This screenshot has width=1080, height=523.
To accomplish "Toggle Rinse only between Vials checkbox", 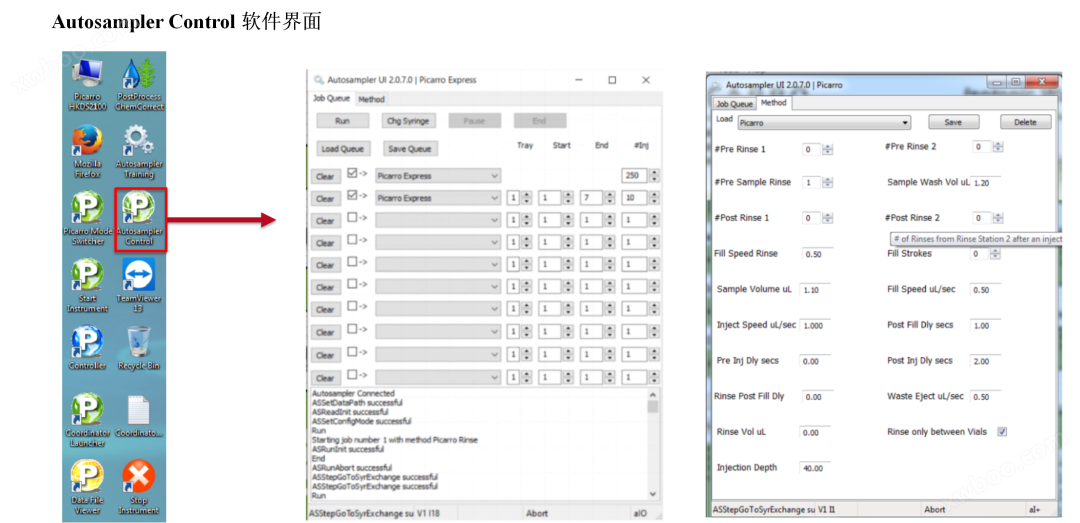I will tap(1002, 432).
